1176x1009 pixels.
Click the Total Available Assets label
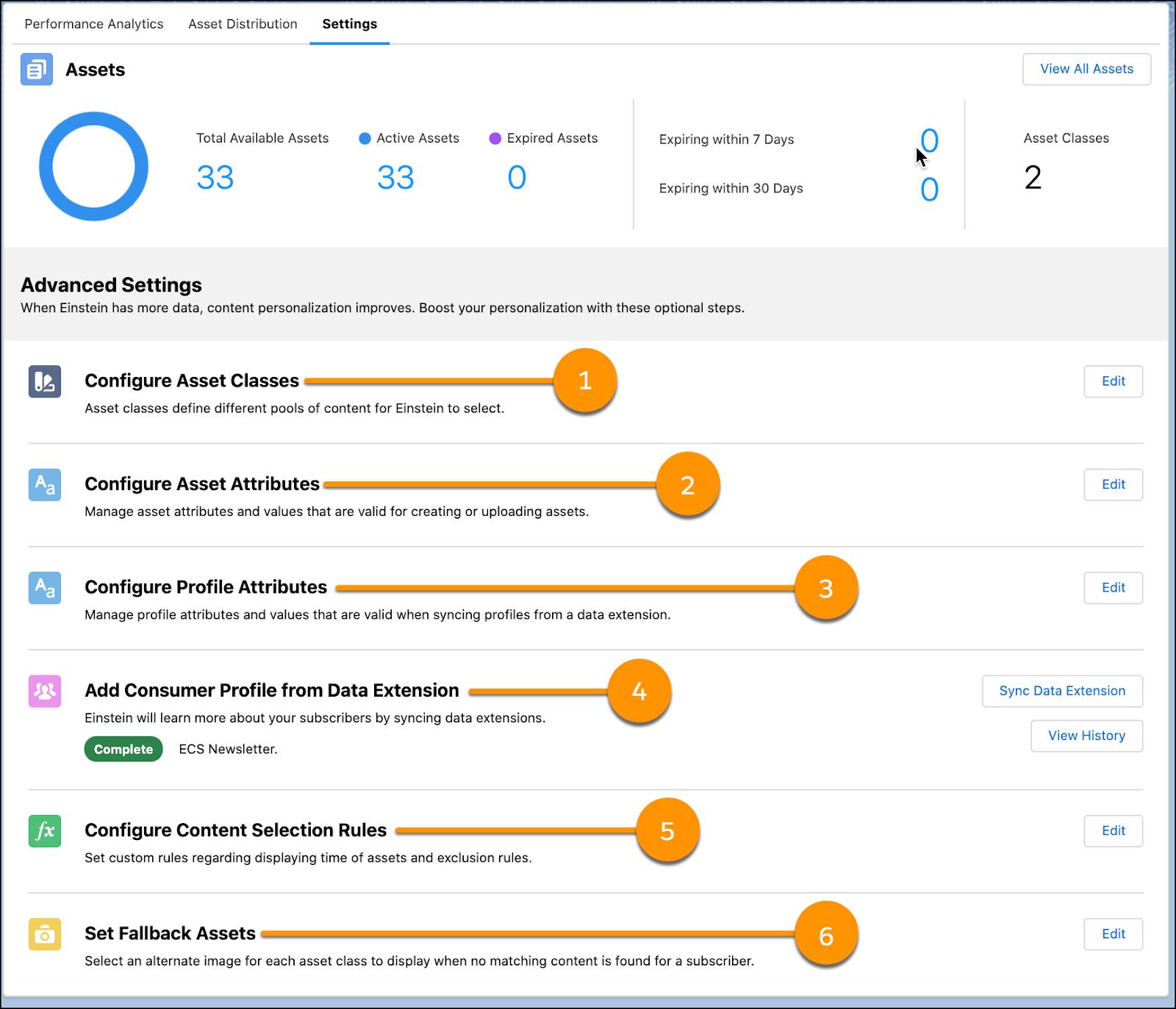(x=262, y=138)
